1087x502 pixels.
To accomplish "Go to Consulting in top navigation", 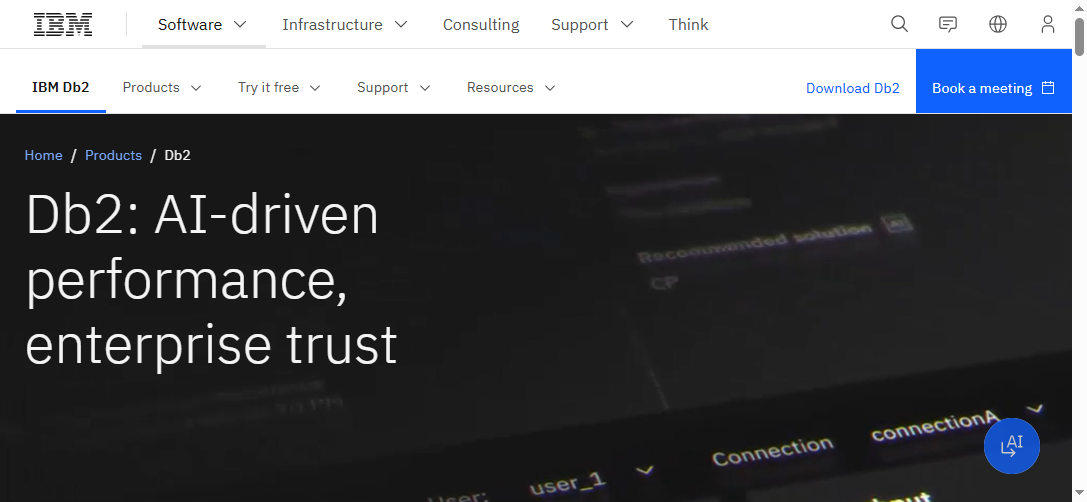I will pos(481,24).
